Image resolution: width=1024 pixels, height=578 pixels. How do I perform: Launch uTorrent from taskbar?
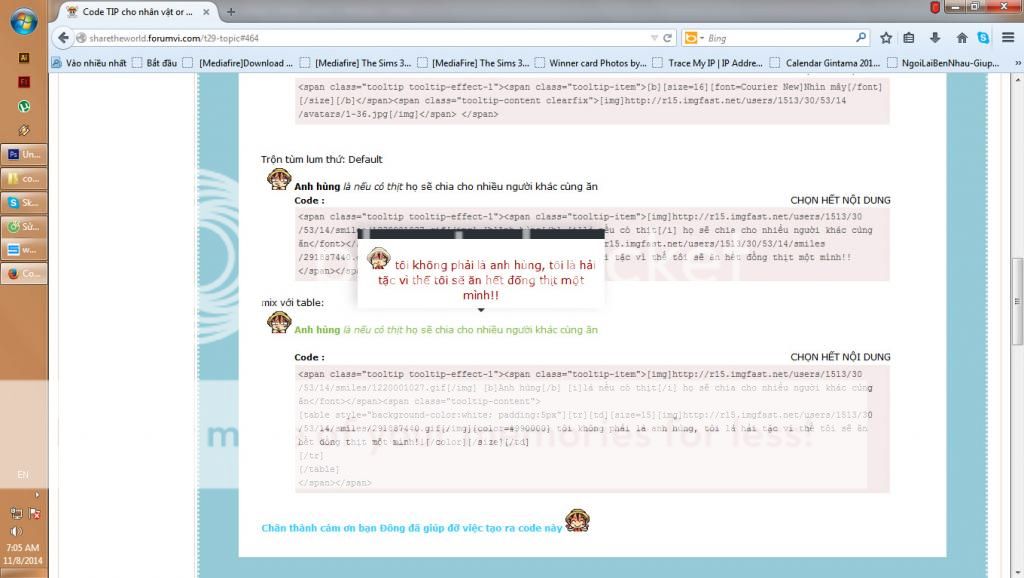(x=24, y=106)
